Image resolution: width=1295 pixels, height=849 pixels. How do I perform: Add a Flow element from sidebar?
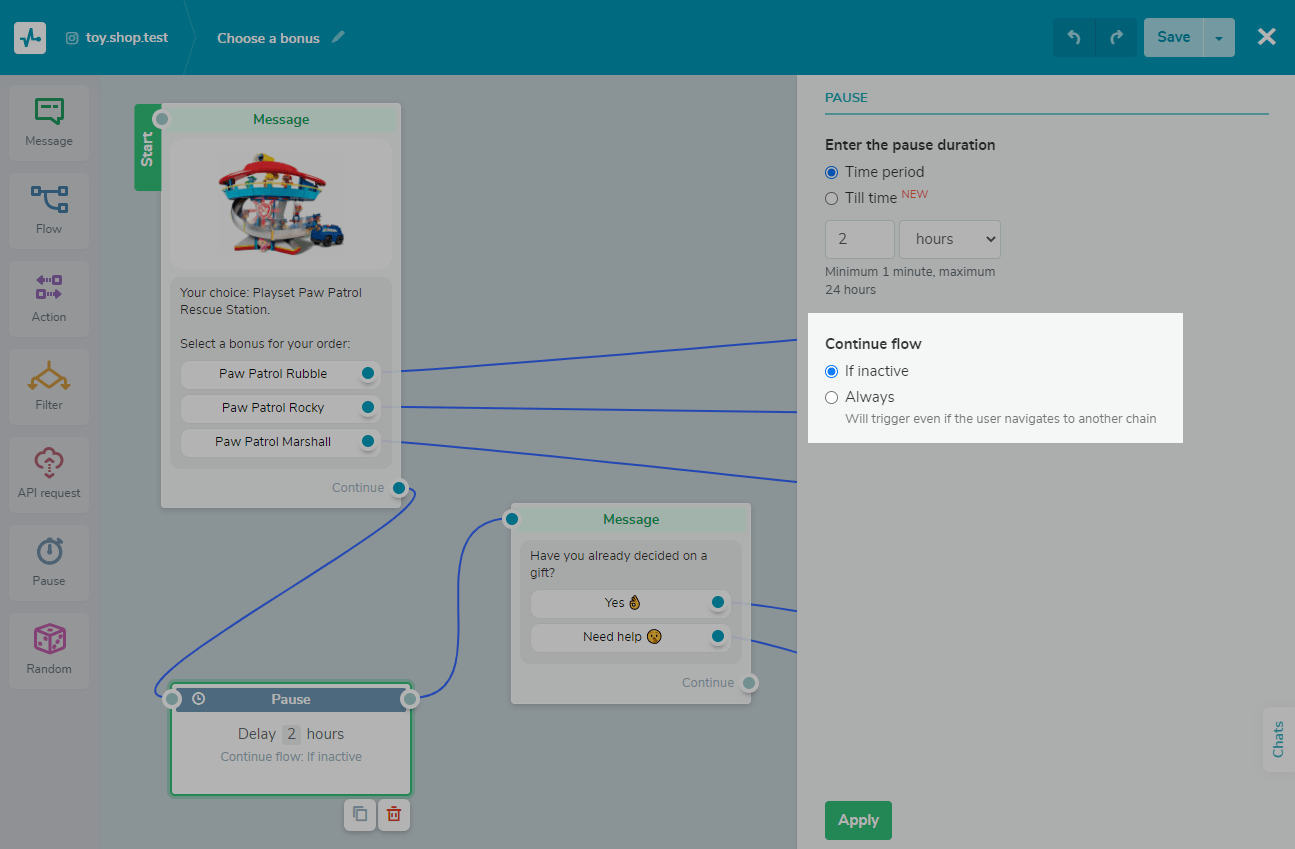coord(49,210)
